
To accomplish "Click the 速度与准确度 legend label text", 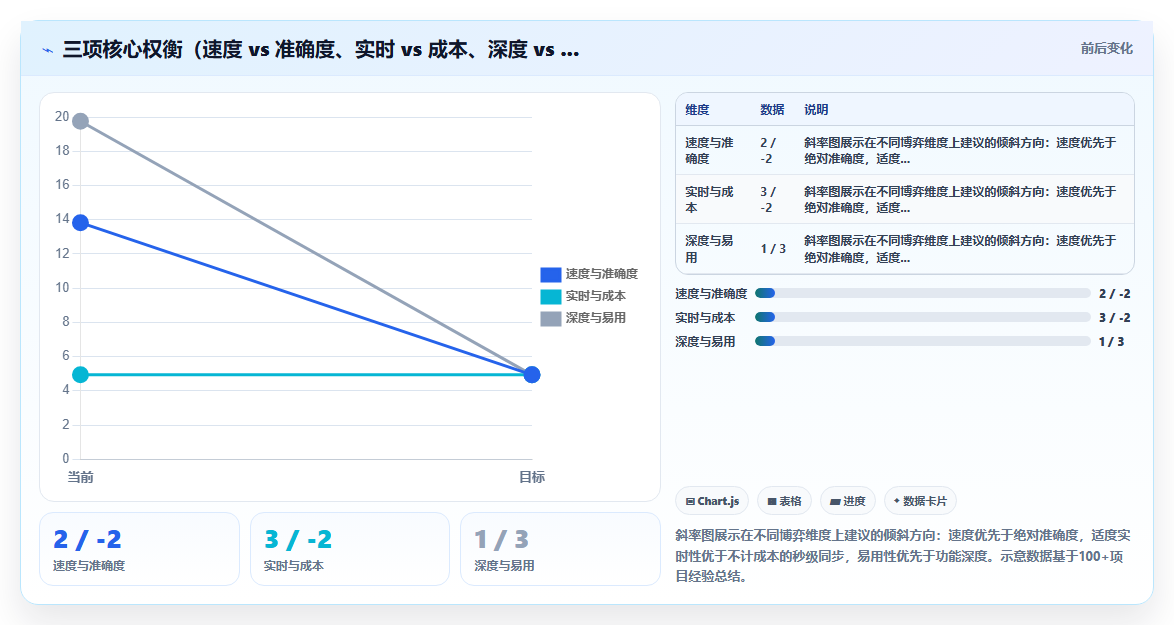I will coord(602,275).
